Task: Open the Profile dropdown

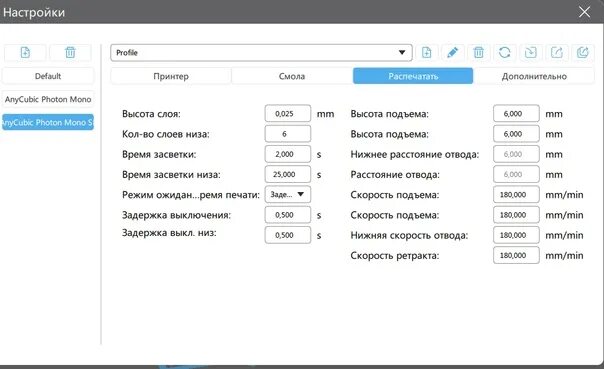Action: click(x=261, y=53)
